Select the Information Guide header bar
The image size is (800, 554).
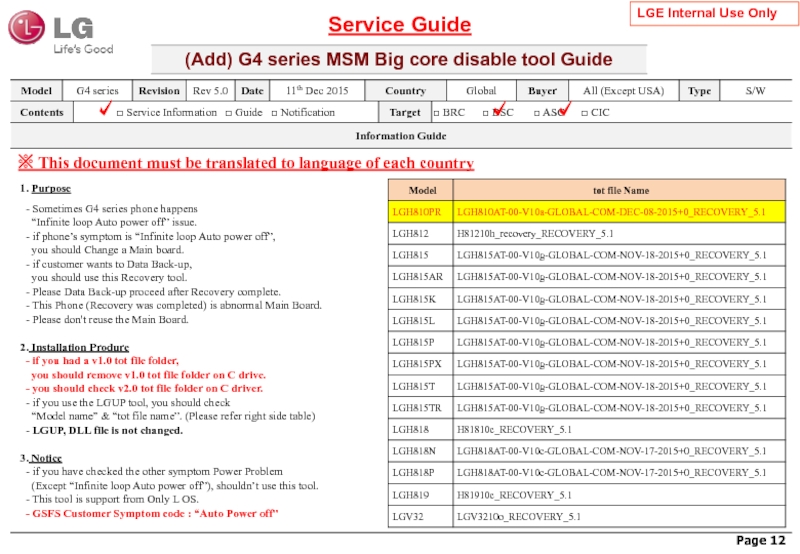(400, 135)
